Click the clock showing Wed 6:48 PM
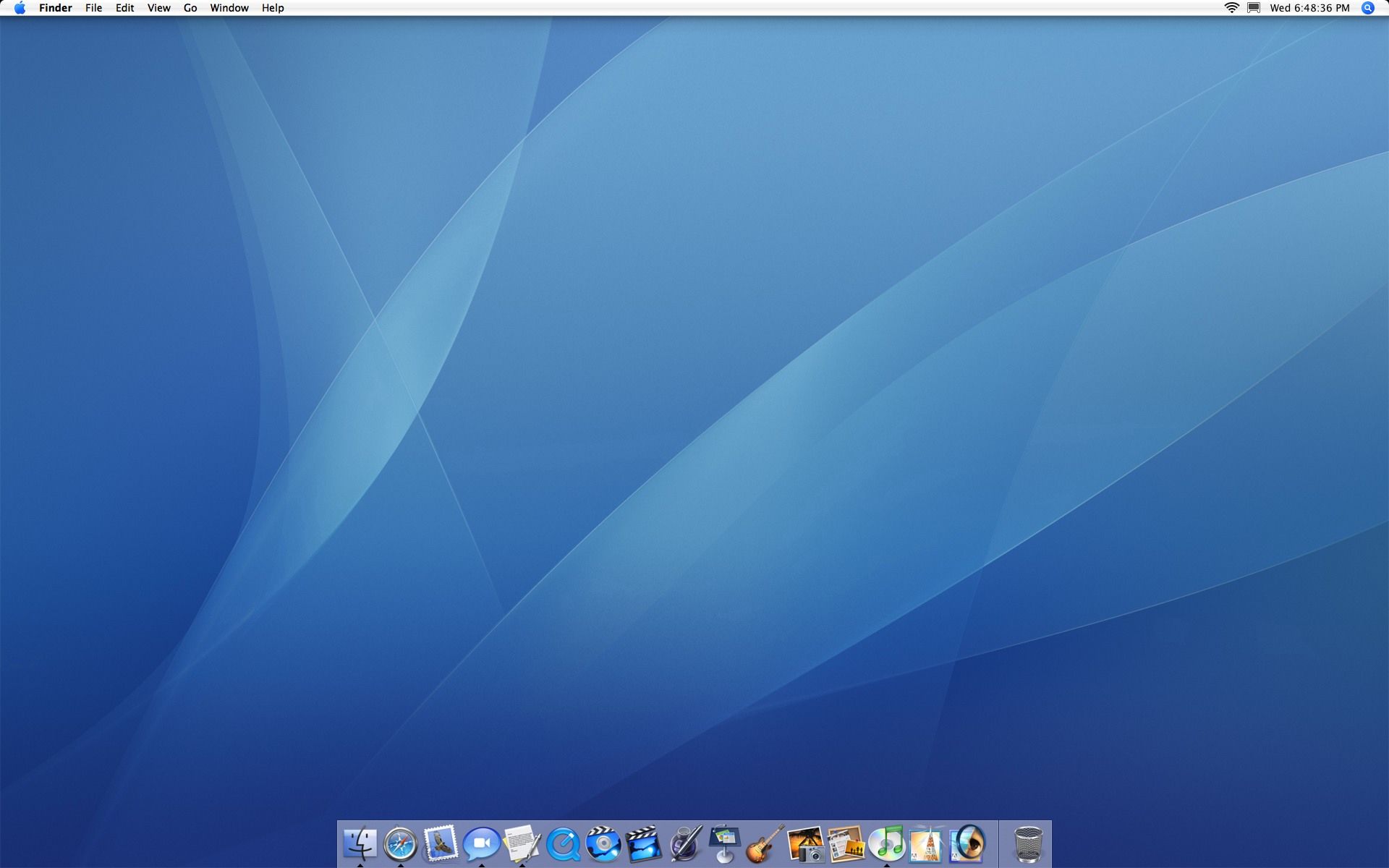 coord(1309,8)
